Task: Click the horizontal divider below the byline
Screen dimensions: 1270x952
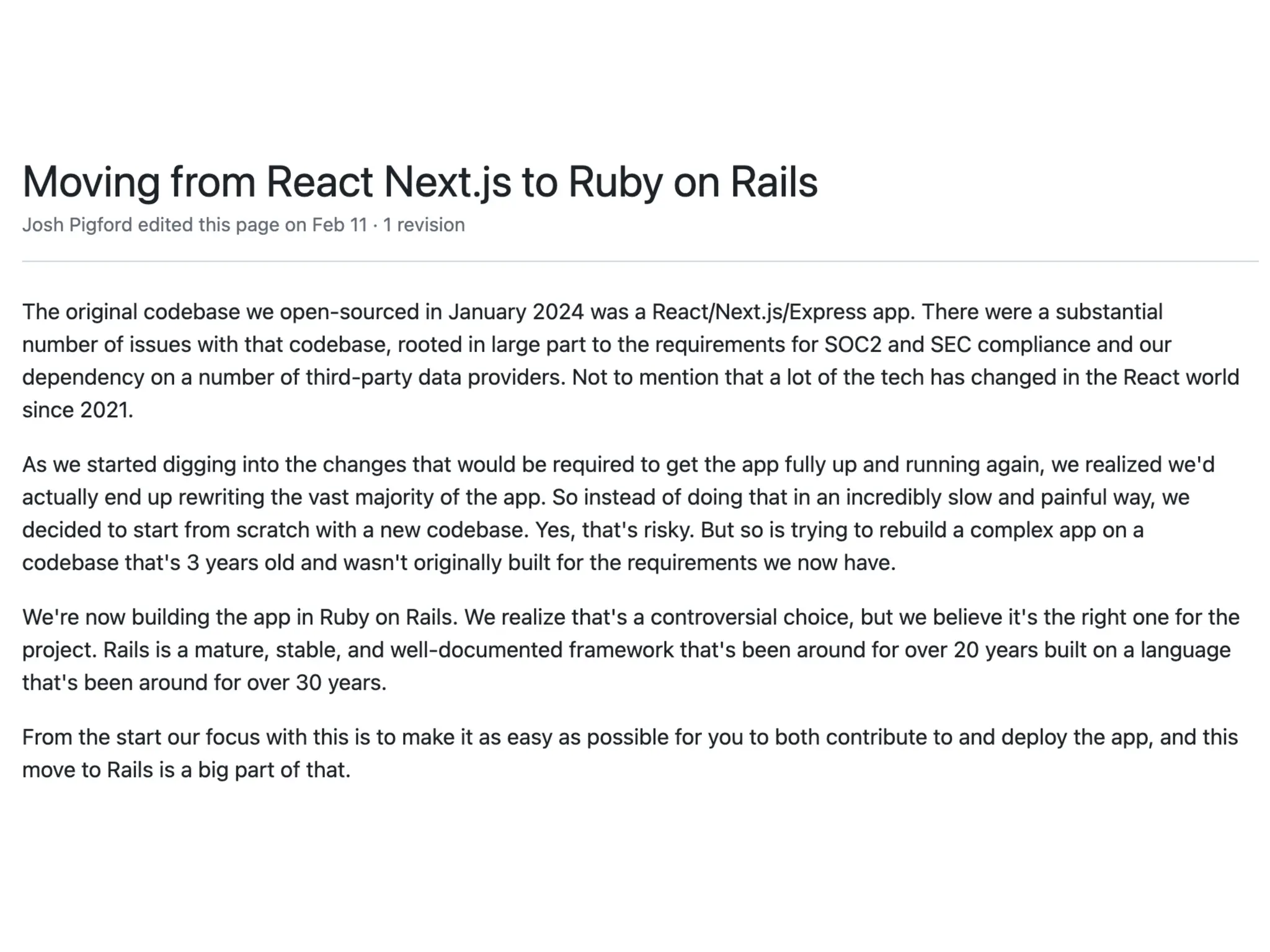Action: click(x=640, y=261)
